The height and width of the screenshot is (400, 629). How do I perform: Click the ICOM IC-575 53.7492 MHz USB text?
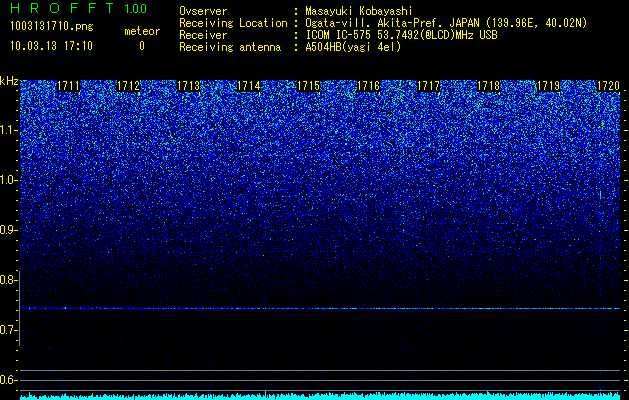coord(401,35)
